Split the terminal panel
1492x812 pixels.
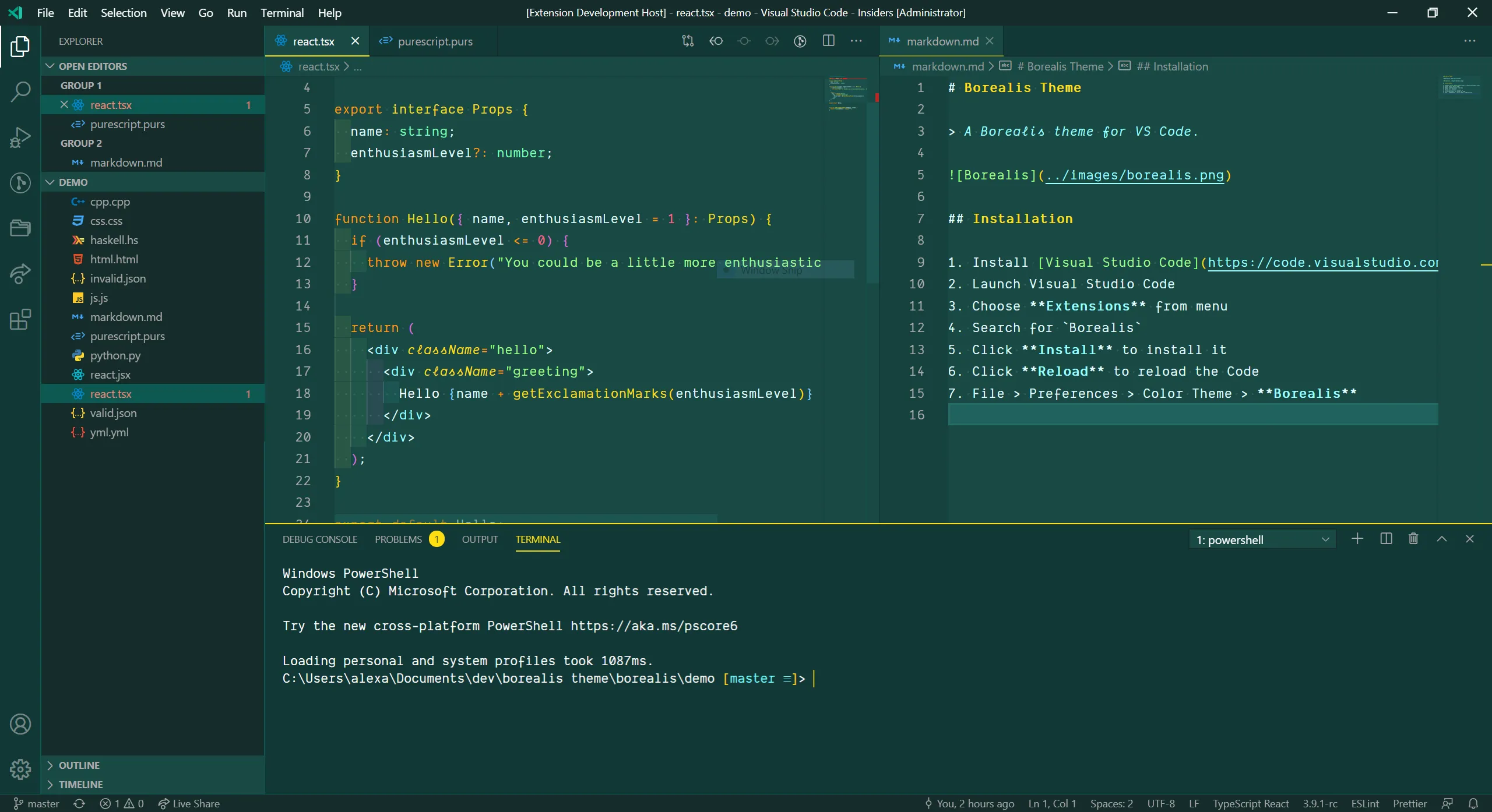1386,539
